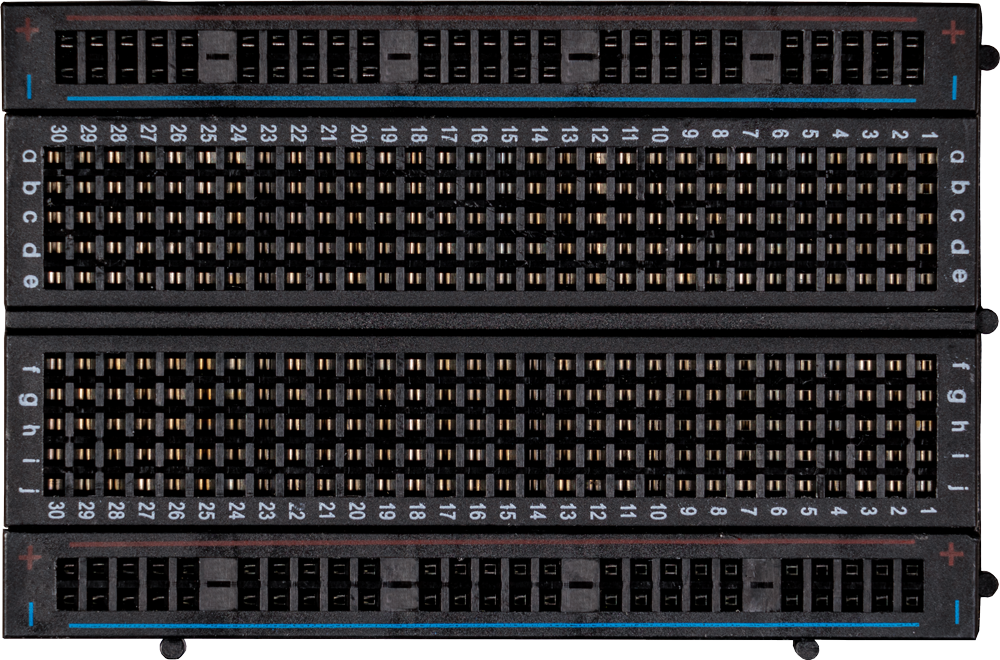Click the row letter 'e' on the left edge

[30, 279]
